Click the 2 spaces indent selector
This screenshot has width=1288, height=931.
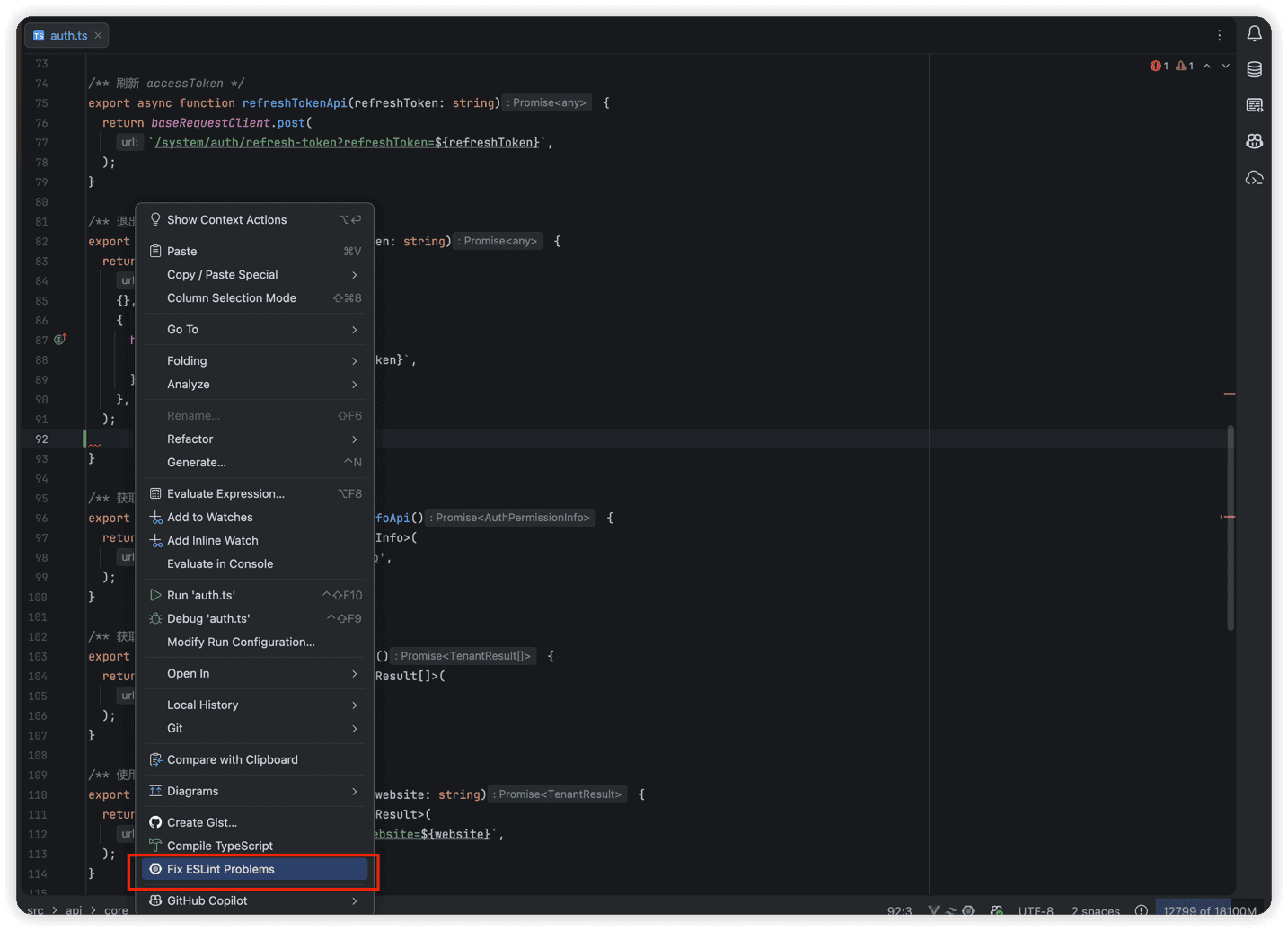tap(1095, 910)
